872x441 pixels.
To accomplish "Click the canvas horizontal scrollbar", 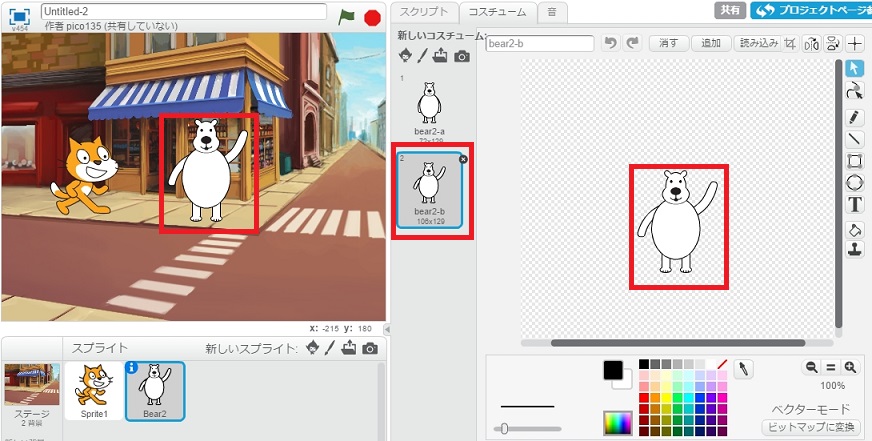I will [678, 343].
